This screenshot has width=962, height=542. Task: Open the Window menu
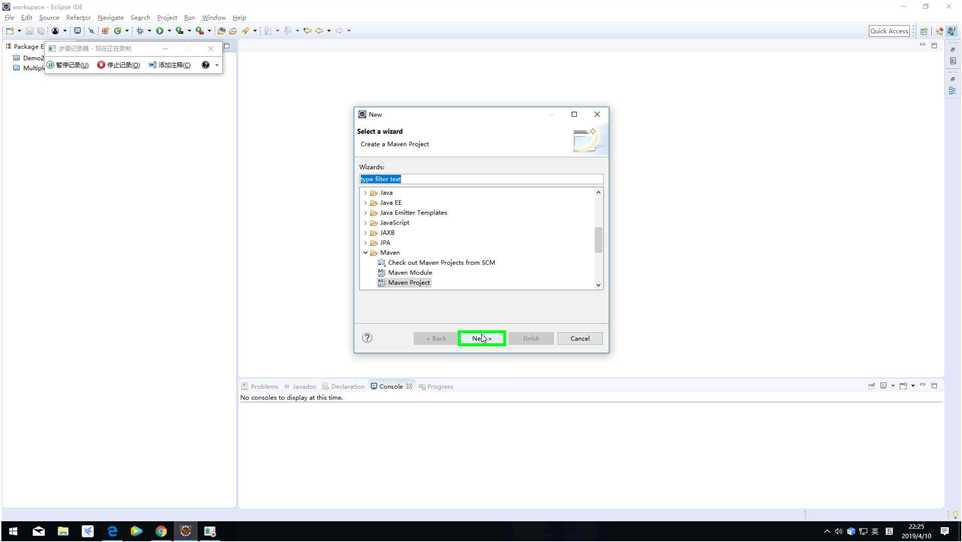tap(214, 18)
